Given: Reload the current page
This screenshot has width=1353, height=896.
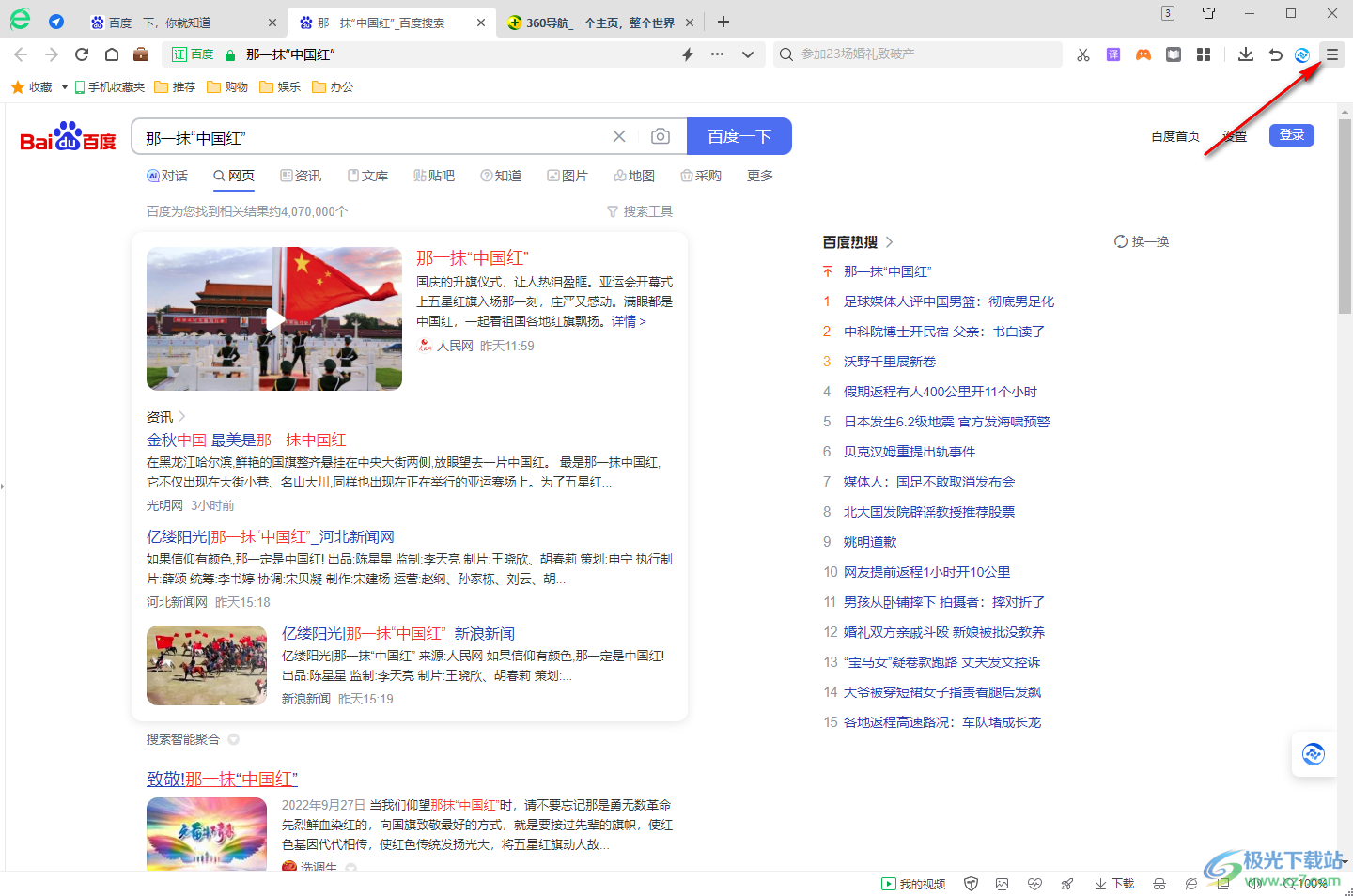Looking at the screenshot, I should (82, 54).
